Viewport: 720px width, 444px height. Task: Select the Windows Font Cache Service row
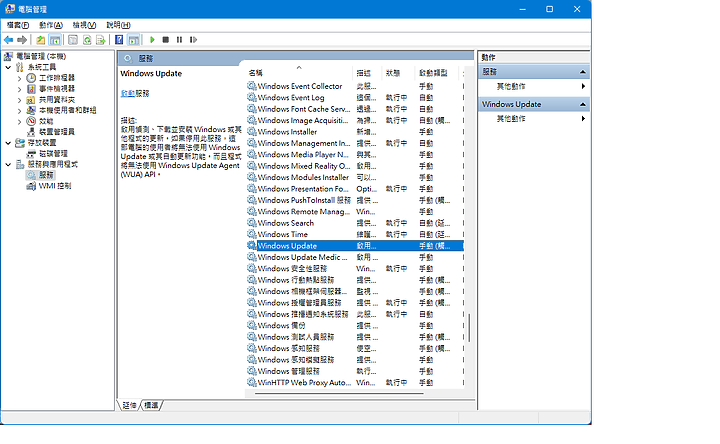click(355, 109)
